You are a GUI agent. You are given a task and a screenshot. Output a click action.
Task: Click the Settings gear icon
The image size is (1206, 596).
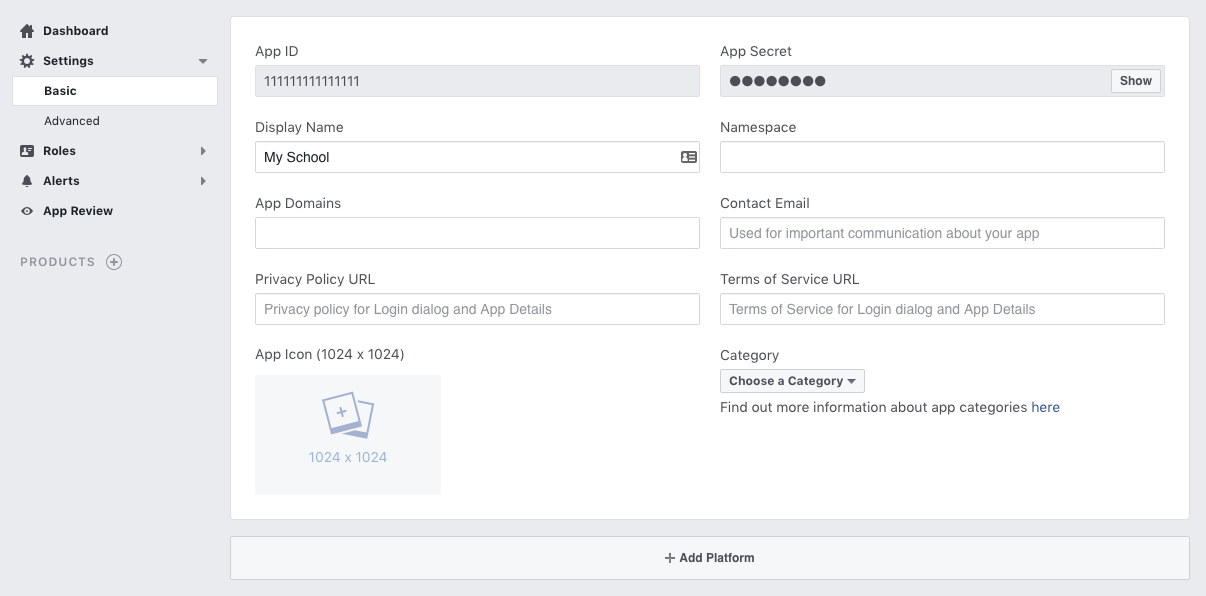point(27,61)
